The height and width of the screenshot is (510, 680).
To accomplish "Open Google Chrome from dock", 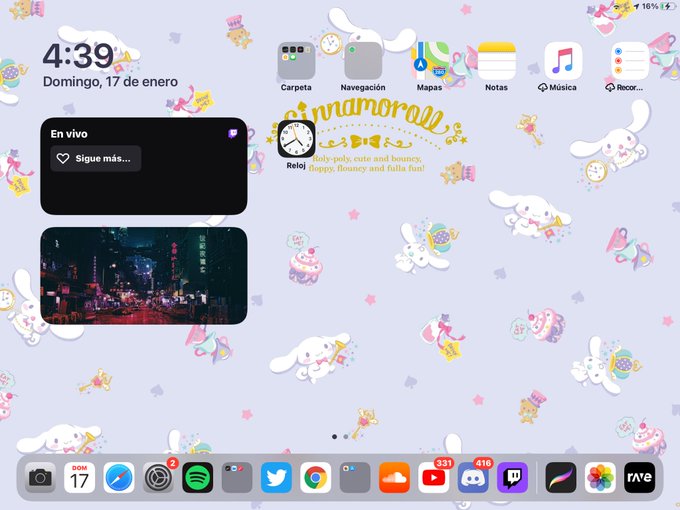I will [x=316, y=477].
